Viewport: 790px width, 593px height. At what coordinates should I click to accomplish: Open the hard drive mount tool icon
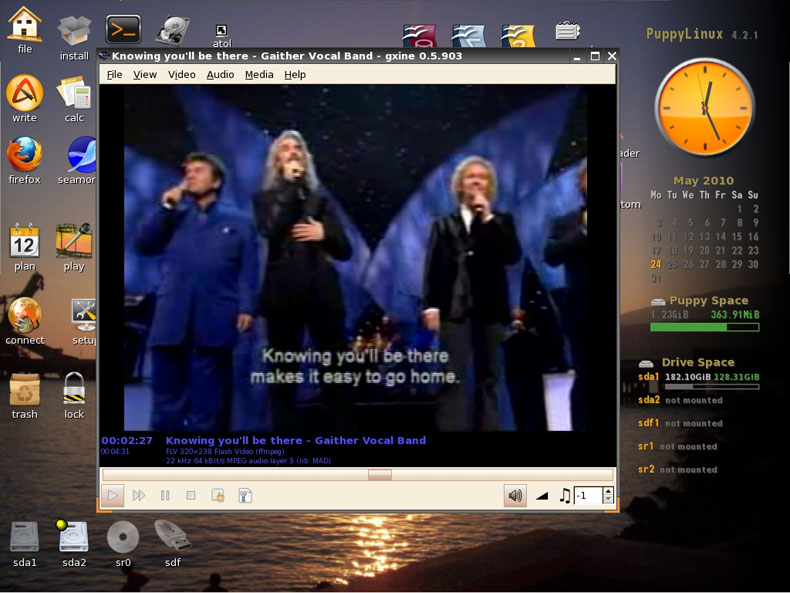coord(173,30)
